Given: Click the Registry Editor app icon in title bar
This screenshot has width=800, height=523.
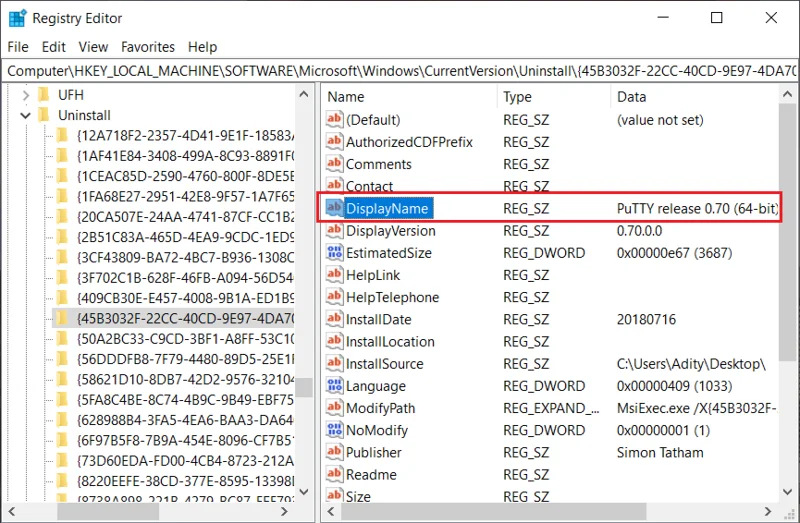Looking at the screenshot, I should click(x=17, y=18).
